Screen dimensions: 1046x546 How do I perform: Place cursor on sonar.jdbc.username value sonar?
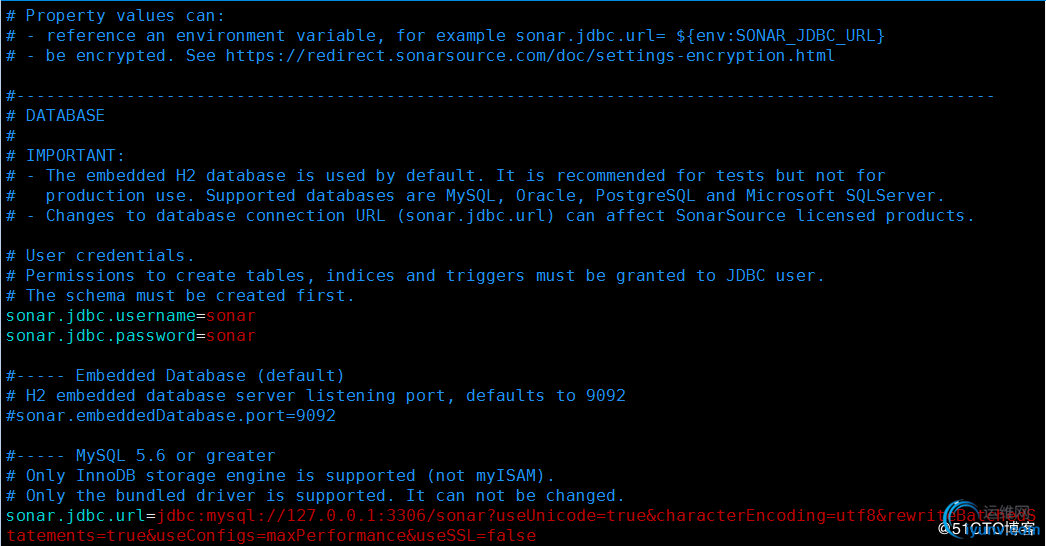pyautogui.click(x=231, y=316)
